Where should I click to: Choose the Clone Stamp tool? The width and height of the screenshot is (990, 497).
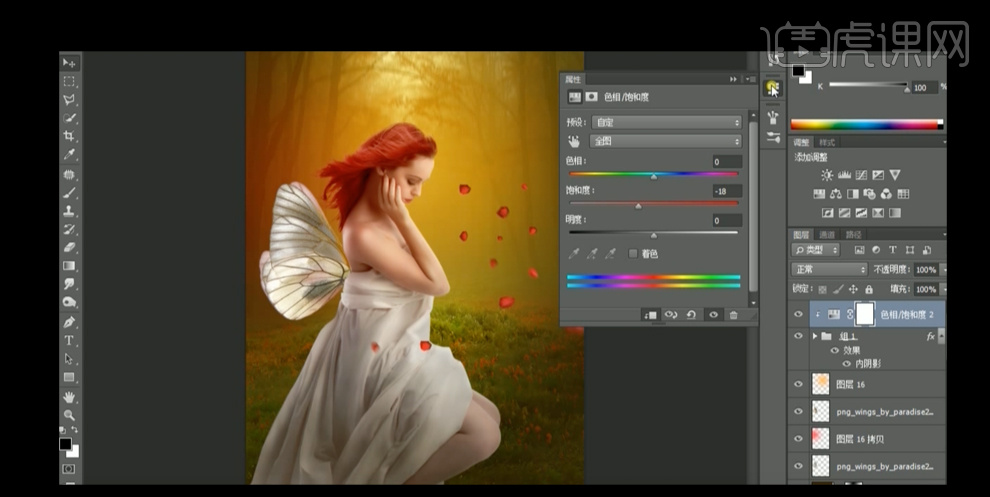pos(69,211)
